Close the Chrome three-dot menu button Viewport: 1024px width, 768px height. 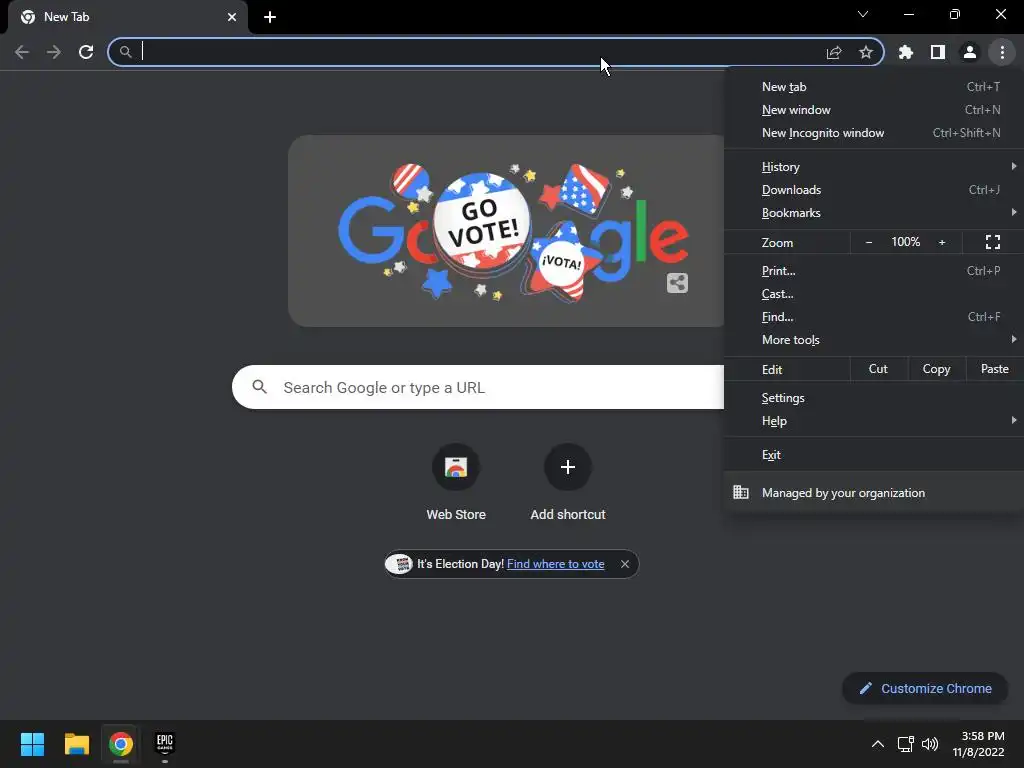pos(1002,52)
